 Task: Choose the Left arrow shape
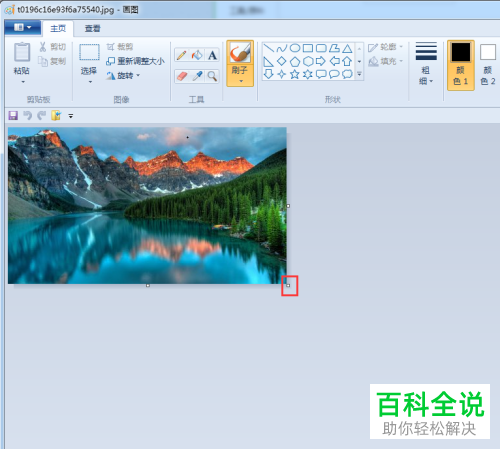(x=334, y=61)
